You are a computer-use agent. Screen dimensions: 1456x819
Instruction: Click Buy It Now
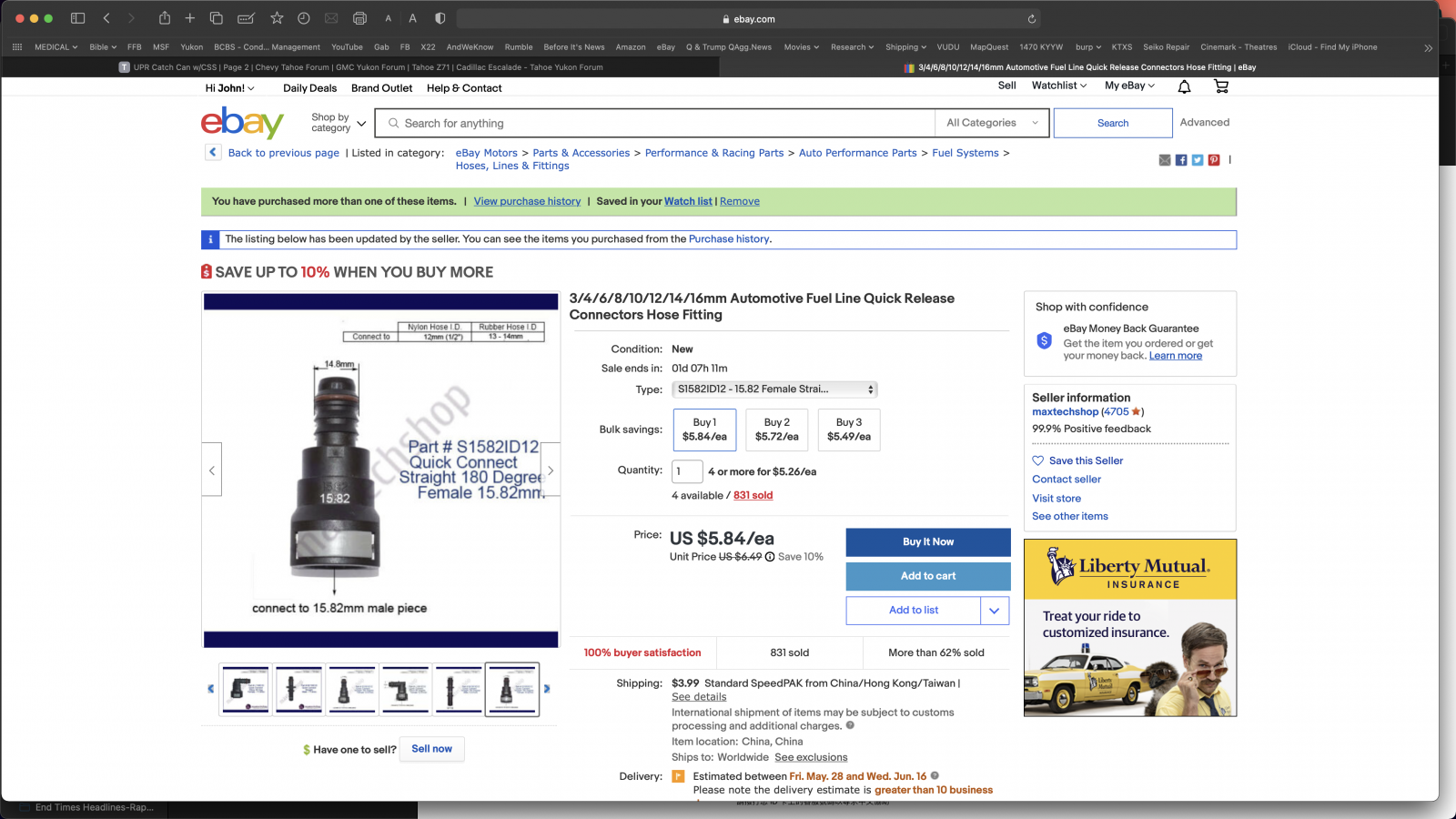[x=928, y=542]
